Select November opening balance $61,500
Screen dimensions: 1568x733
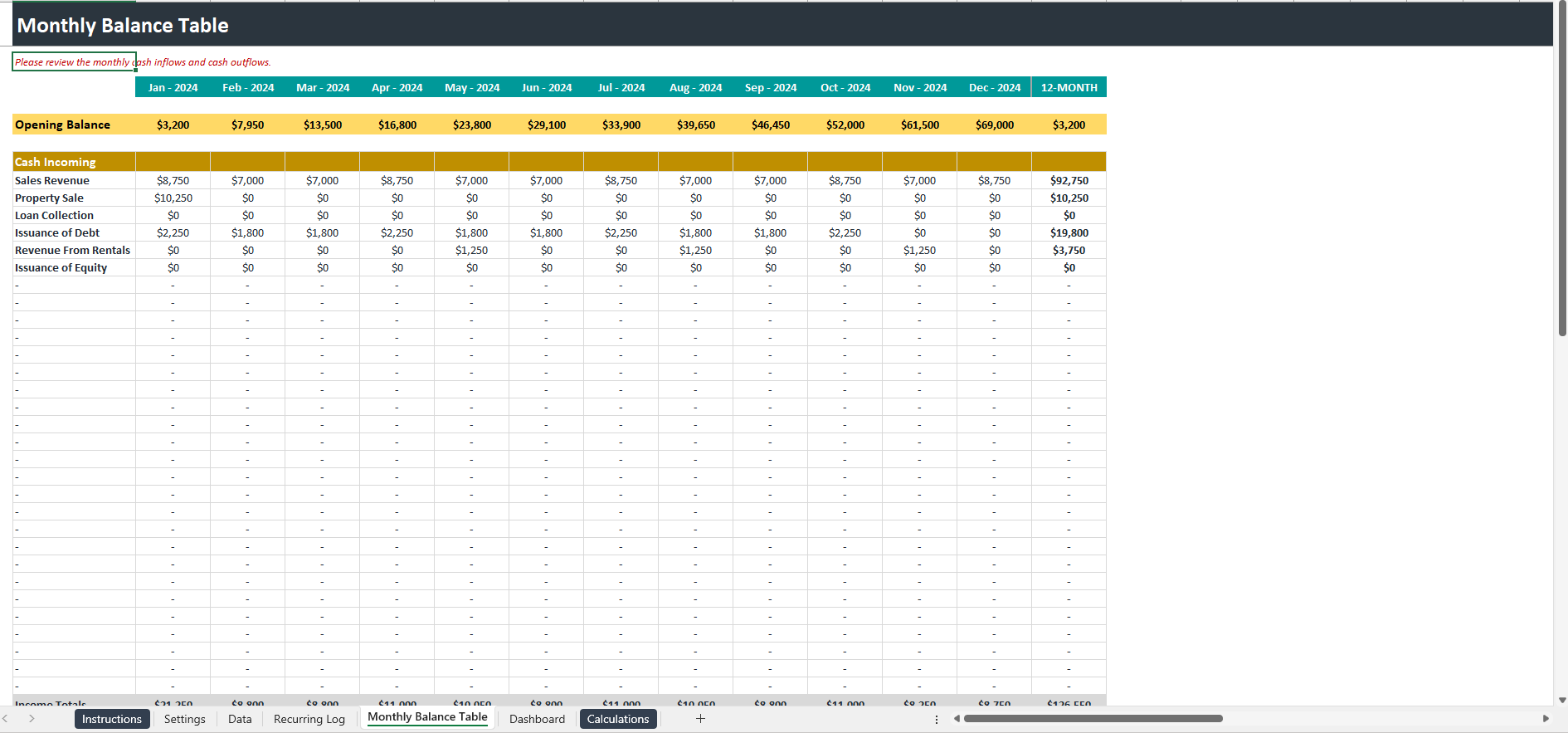pos(920,125)
